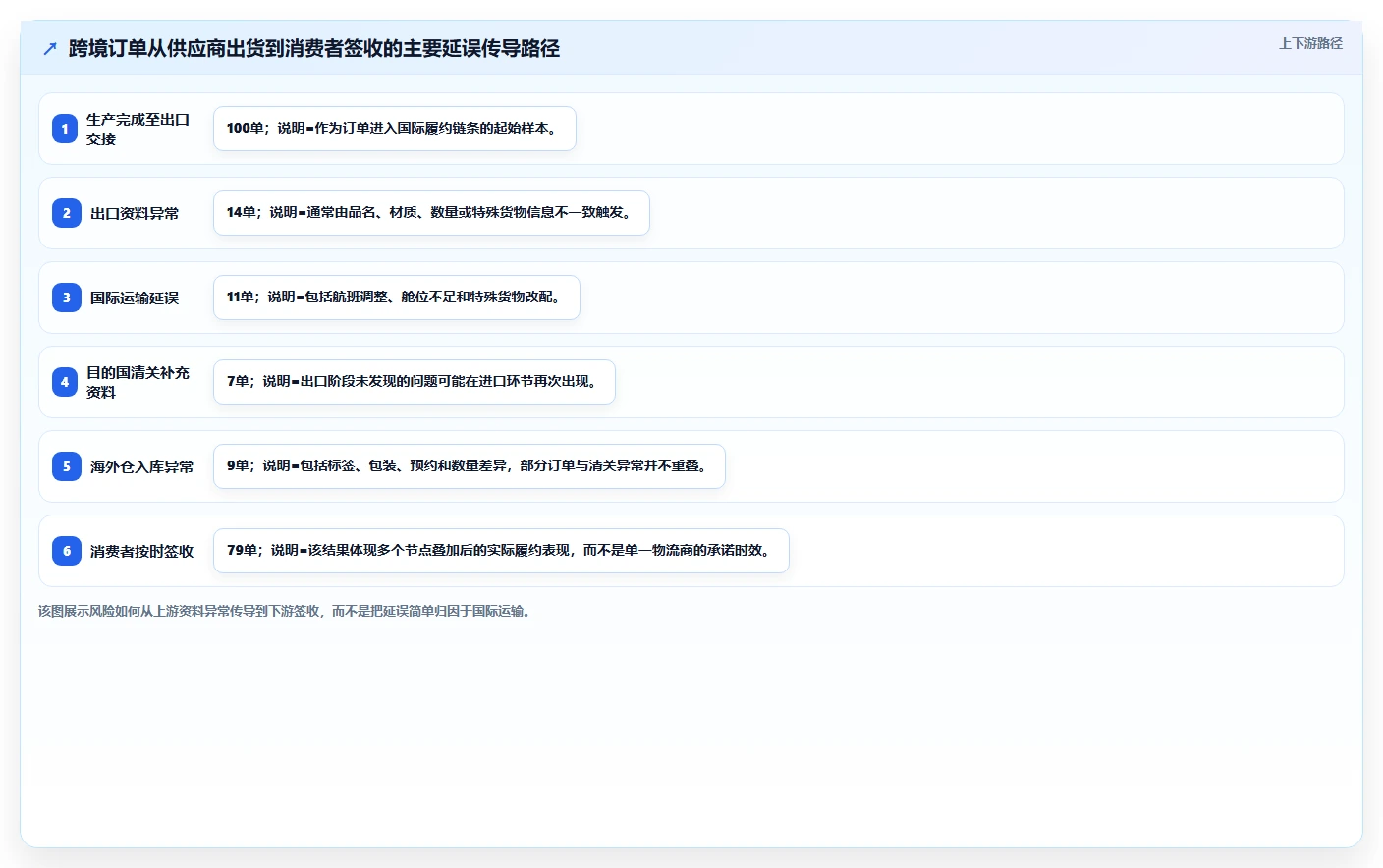Click the 7单 description box
The image size is (1383, 868).
point(415,382)
